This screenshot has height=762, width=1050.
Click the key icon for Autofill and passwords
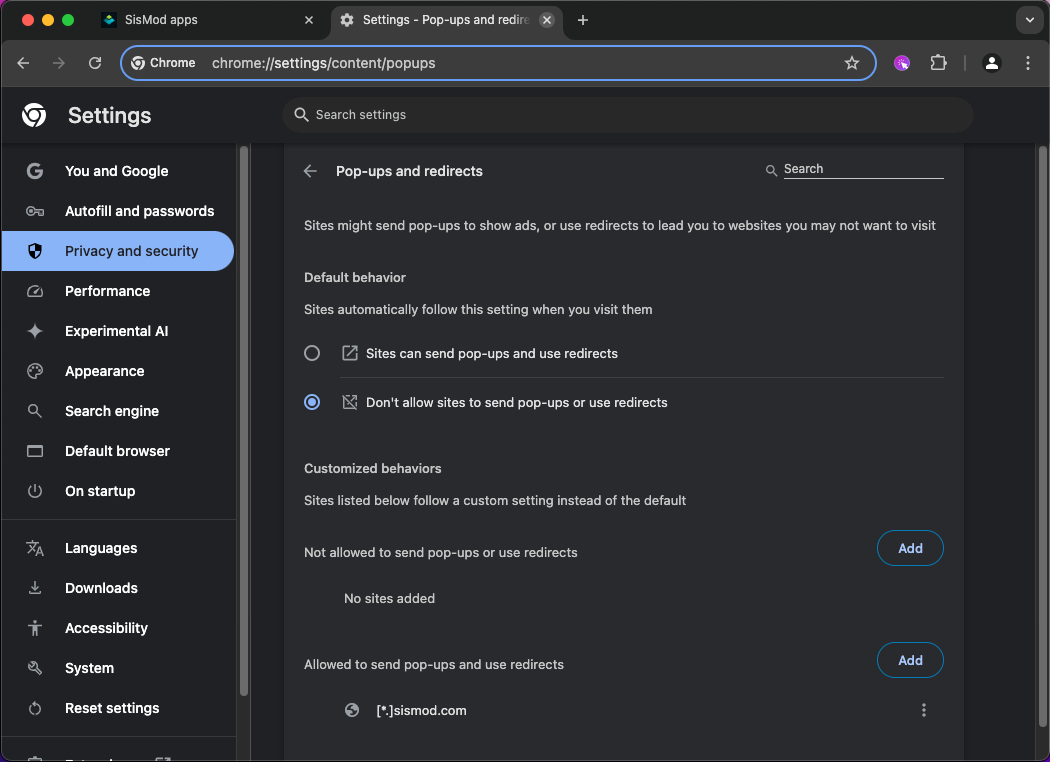coord(35,211)
